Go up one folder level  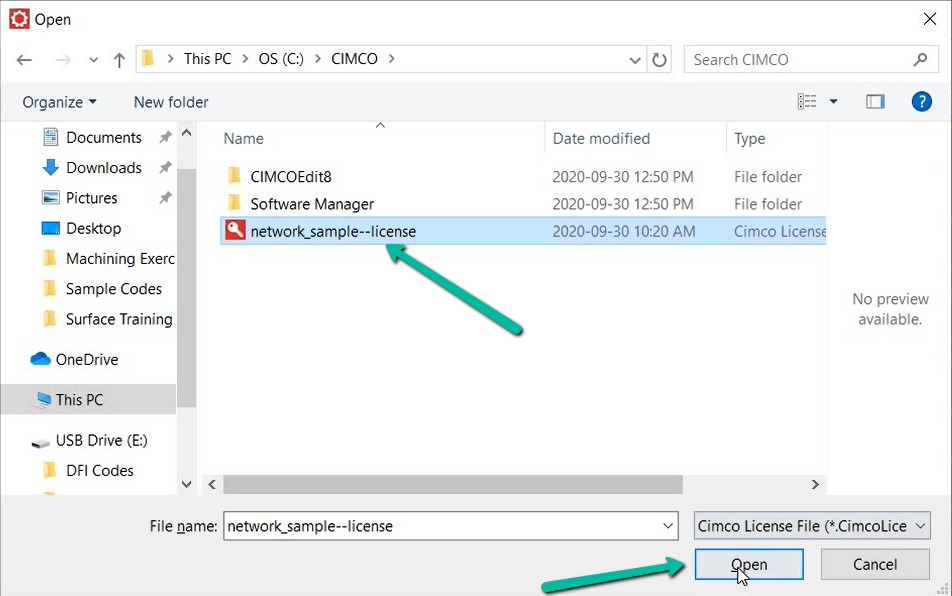[119, 59]
